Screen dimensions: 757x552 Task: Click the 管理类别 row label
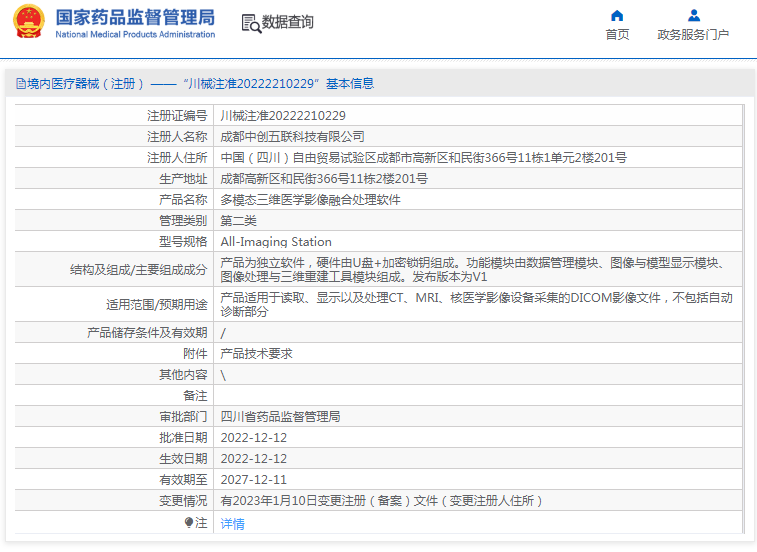tap(183, 221)
